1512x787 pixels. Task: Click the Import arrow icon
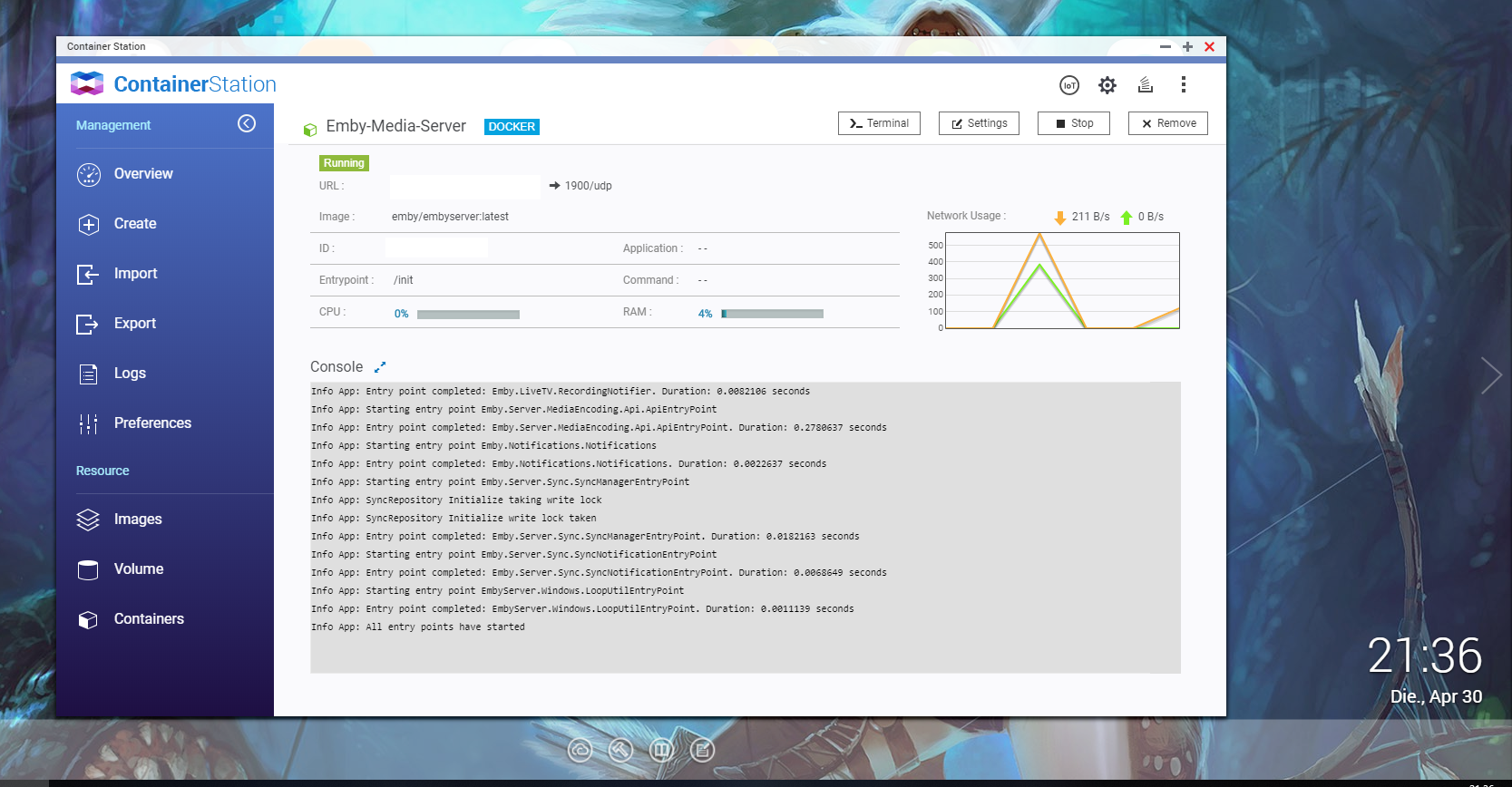(88, 274)
